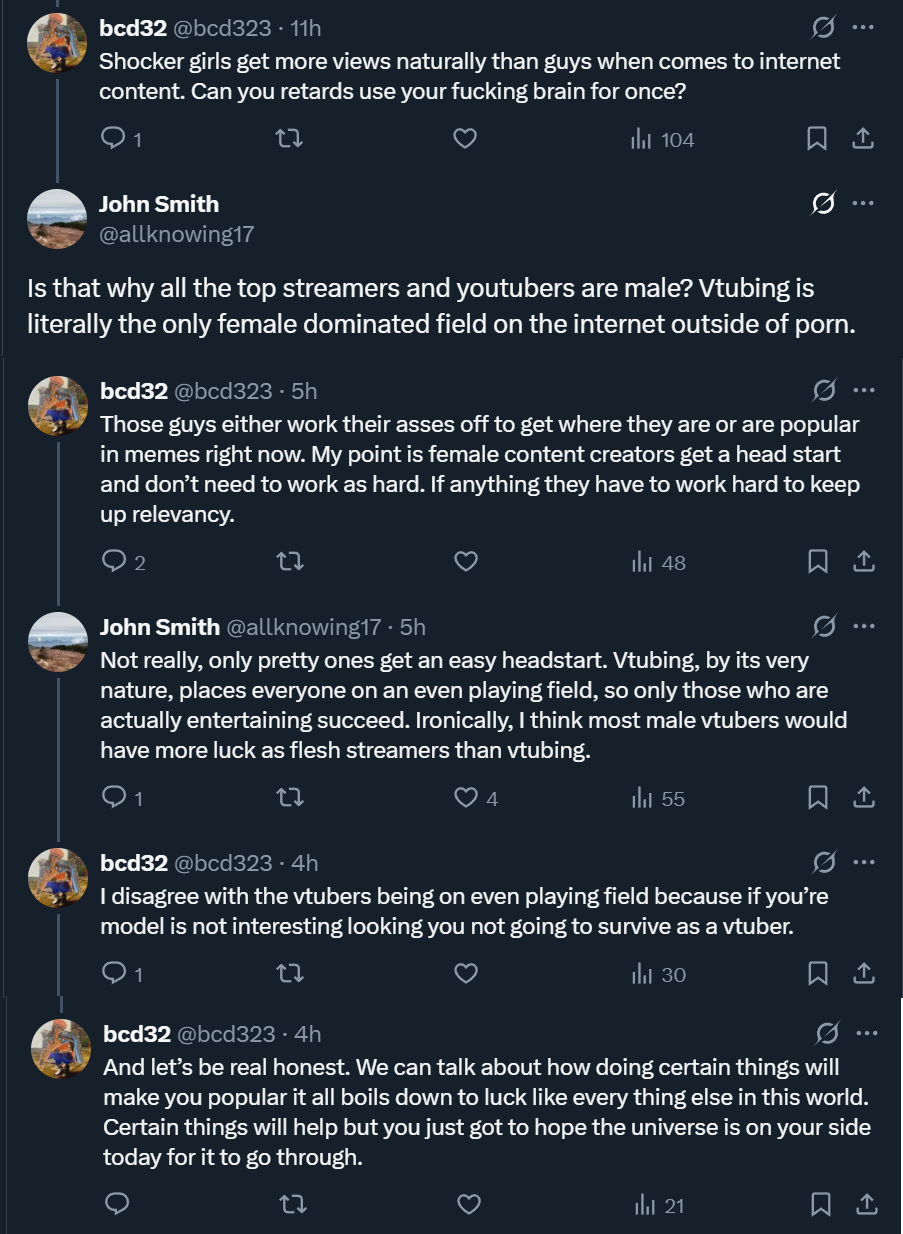The width and height of the screenshot is (903, 1234).
Task: Open more options on John Smith's main tweet
Action: pos(863,204)
